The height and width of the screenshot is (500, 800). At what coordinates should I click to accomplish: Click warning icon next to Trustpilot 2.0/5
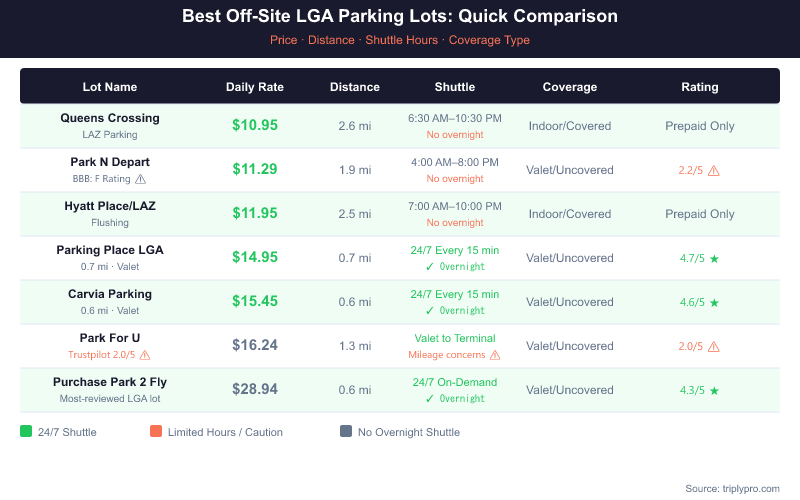click(145, 354)
